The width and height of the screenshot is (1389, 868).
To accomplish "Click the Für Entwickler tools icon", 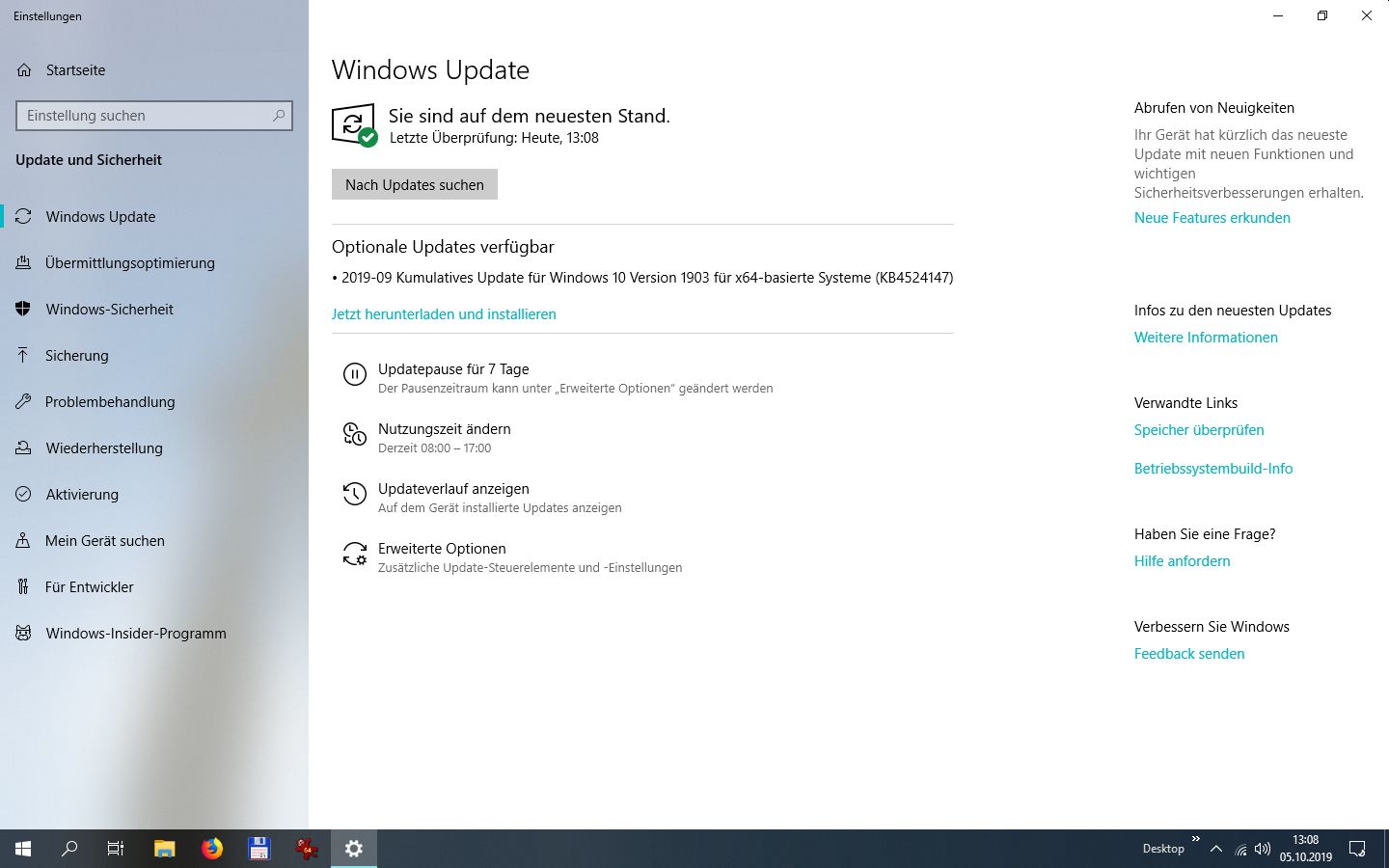I will pyautogui.click(x=24, y=587).
